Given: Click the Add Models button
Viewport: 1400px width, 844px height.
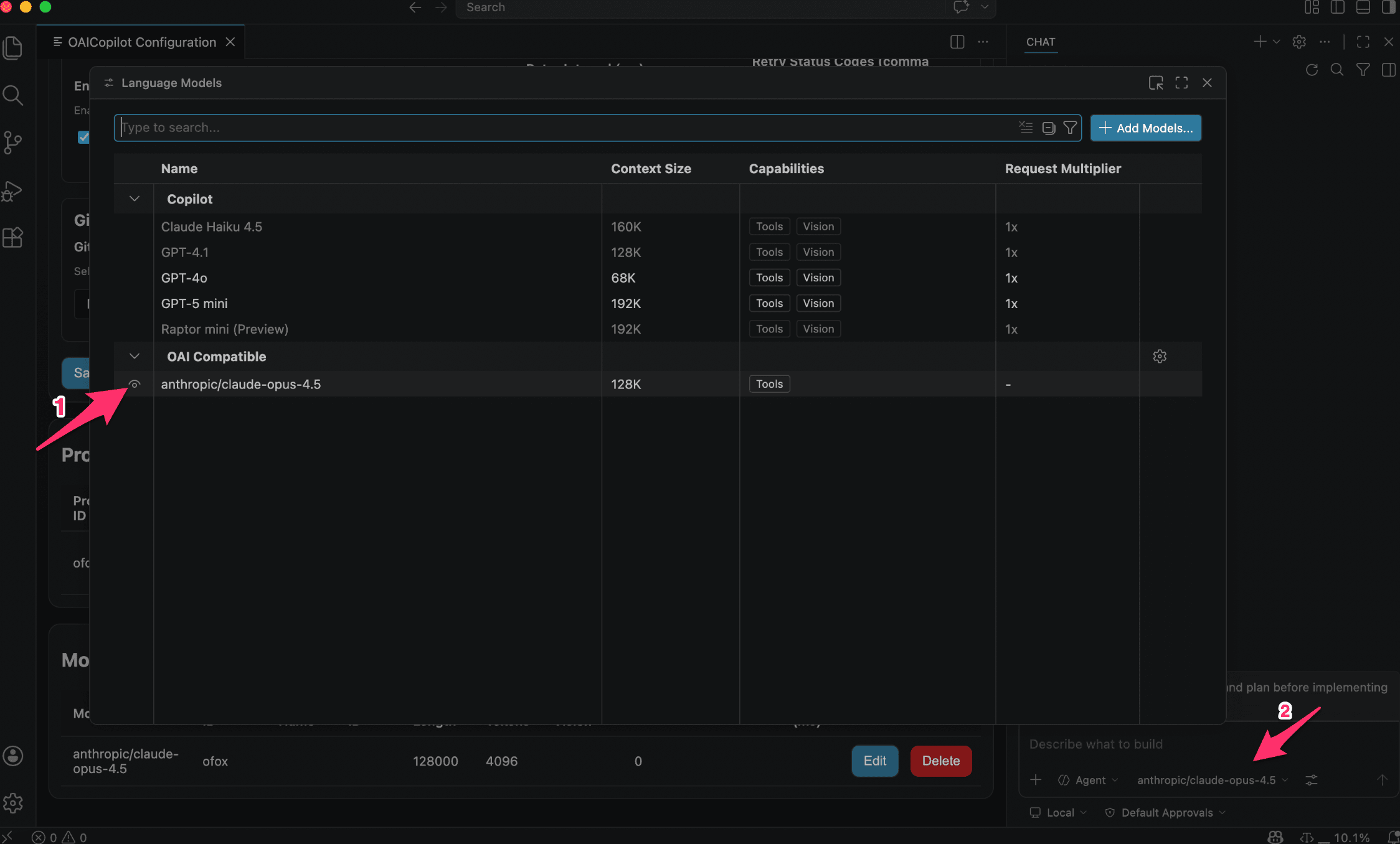Looking at the screenshot, I should tap(1145, 128).
